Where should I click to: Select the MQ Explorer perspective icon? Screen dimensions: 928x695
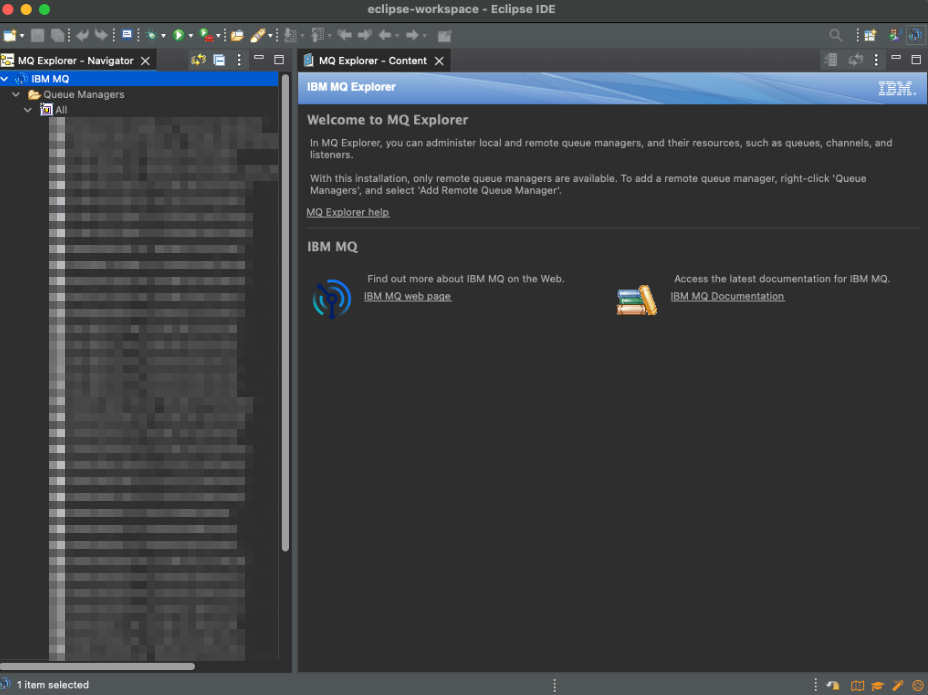915,36
